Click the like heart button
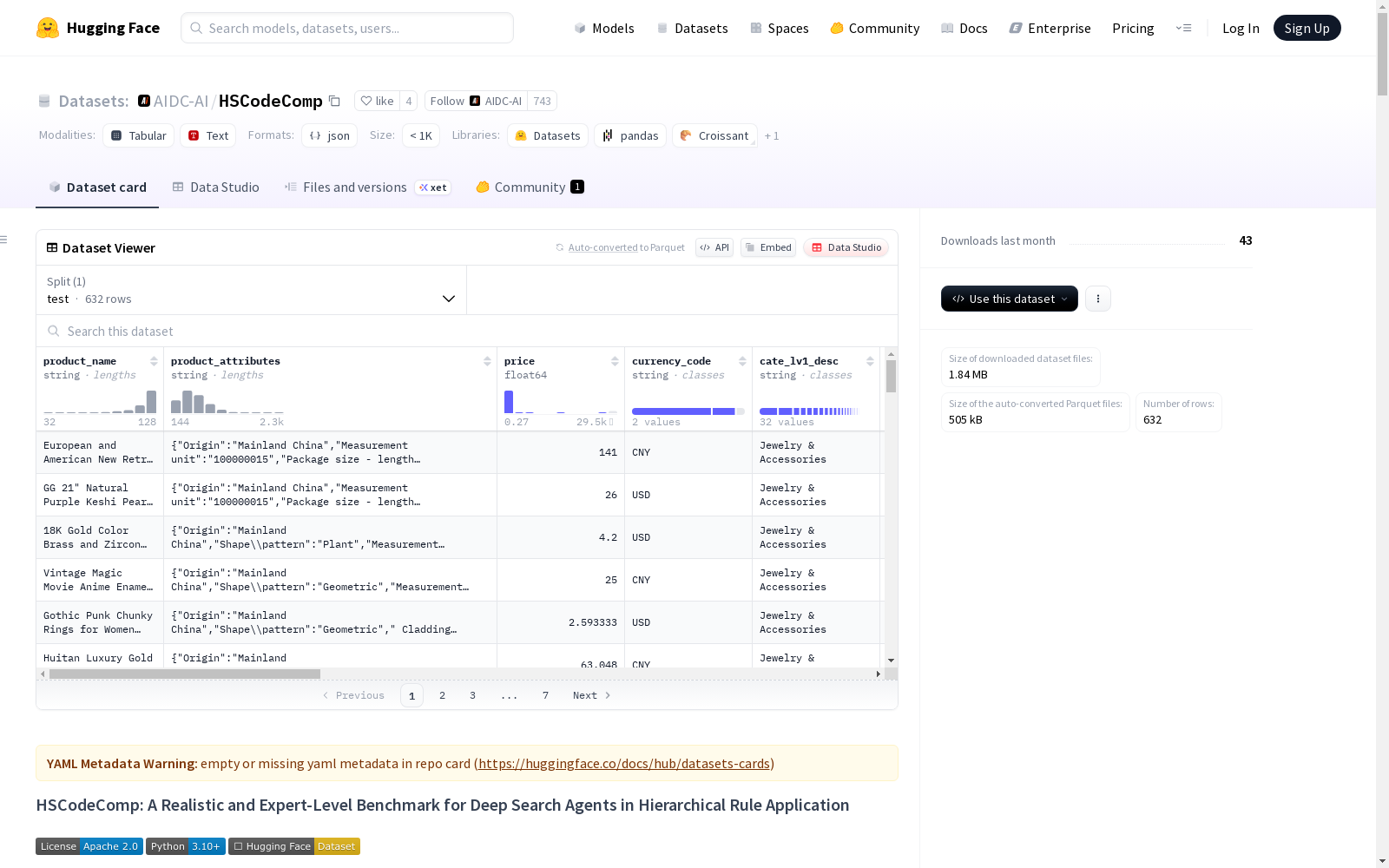The image size is (1389, 868). (377, 101)
